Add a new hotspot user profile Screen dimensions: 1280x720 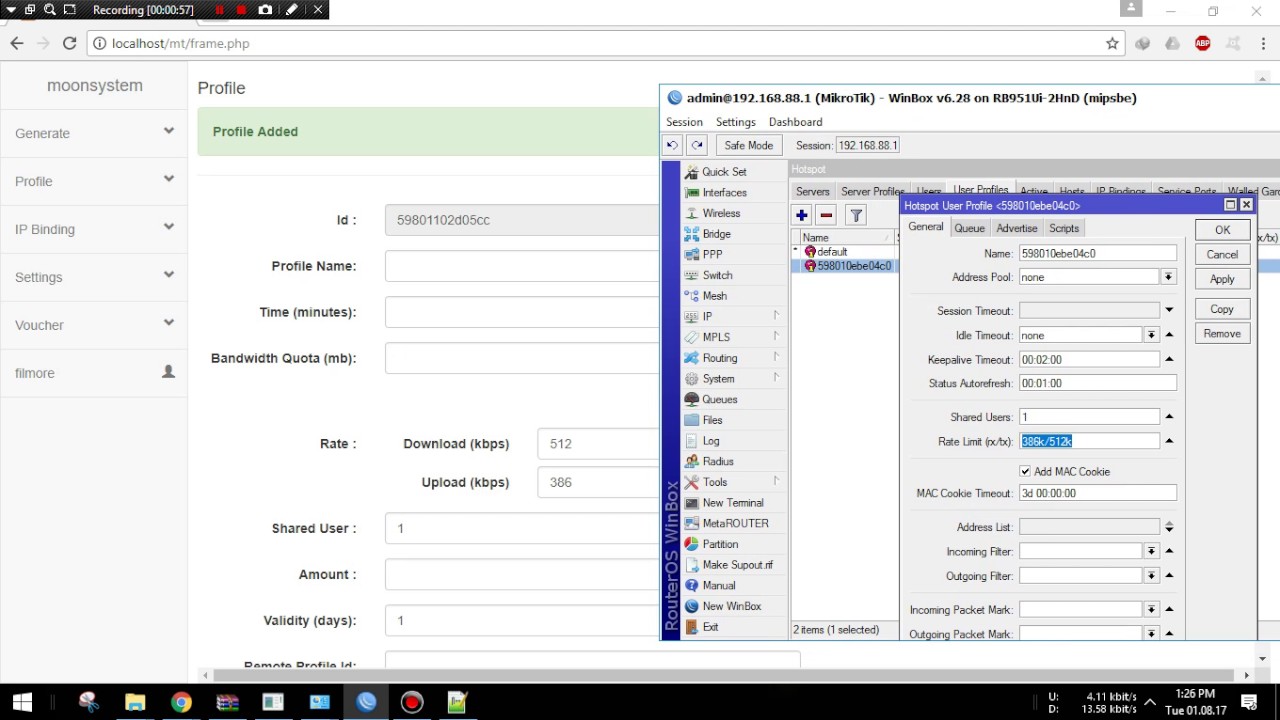coord(802,215)
